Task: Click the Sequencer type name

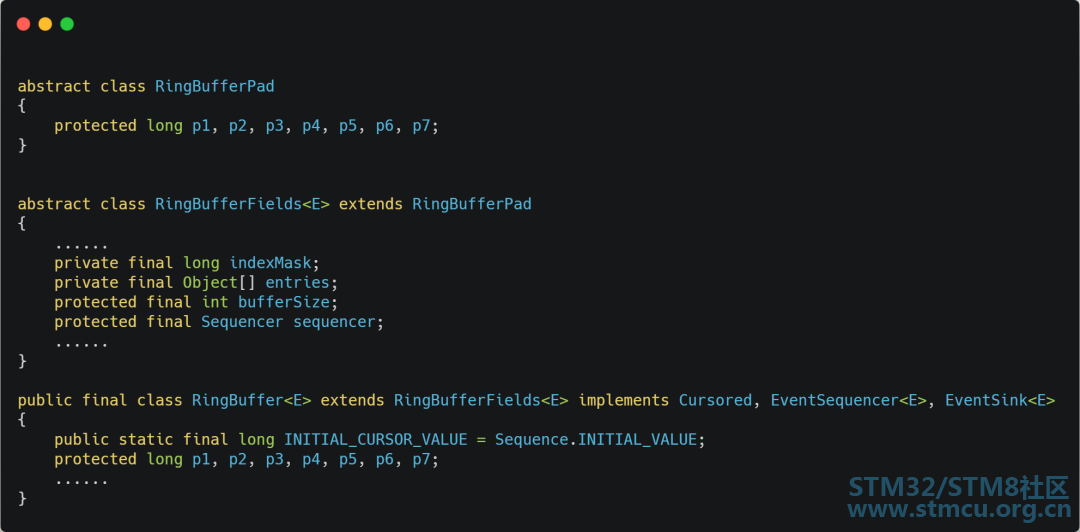Action: pos(242,322)
